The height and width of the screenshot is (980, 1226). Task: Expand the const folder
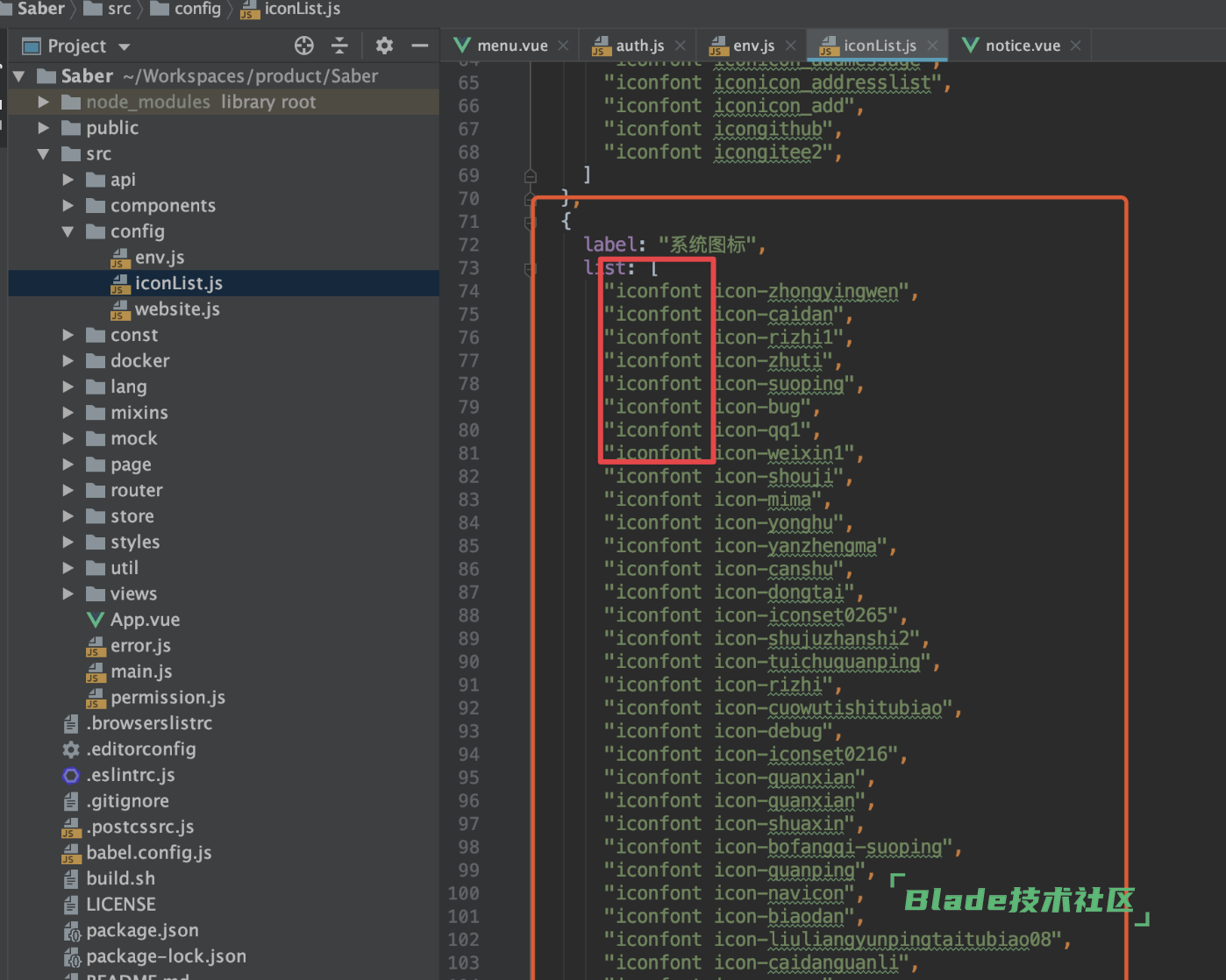pyautogui.click(x=68, y=335)
